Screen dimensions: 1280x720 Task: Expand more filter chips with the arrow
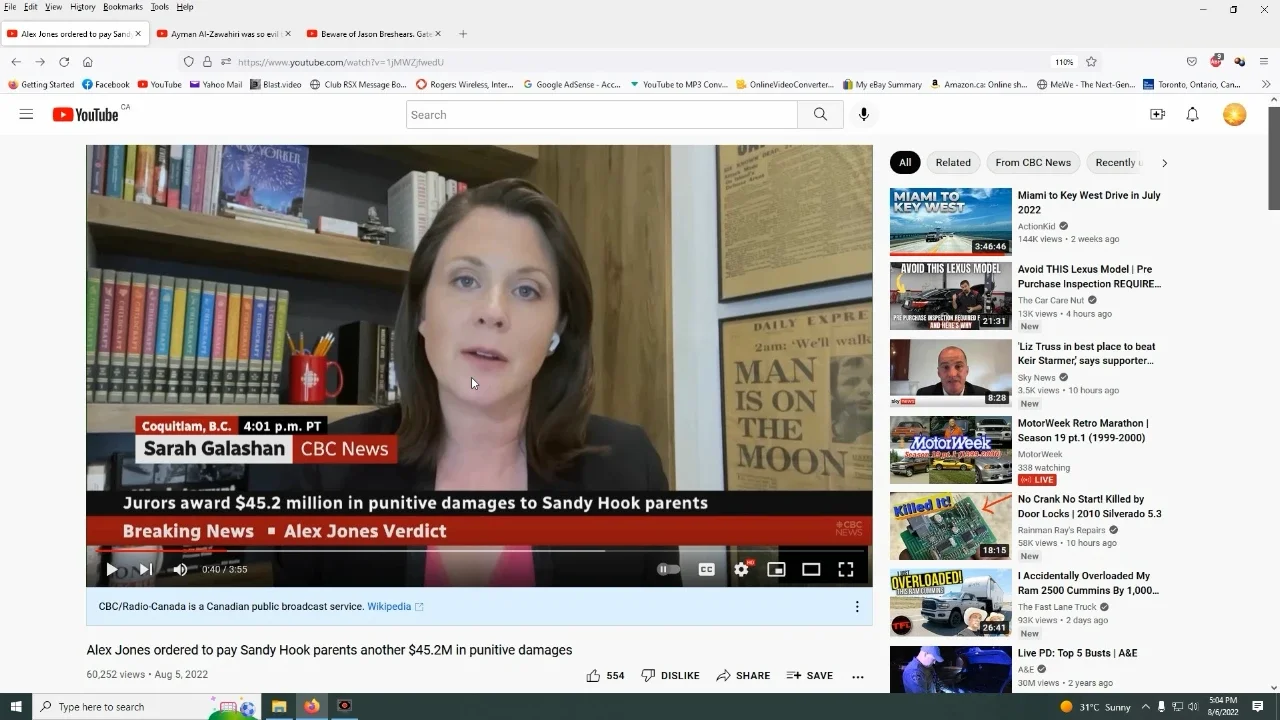coord(1164,162)
